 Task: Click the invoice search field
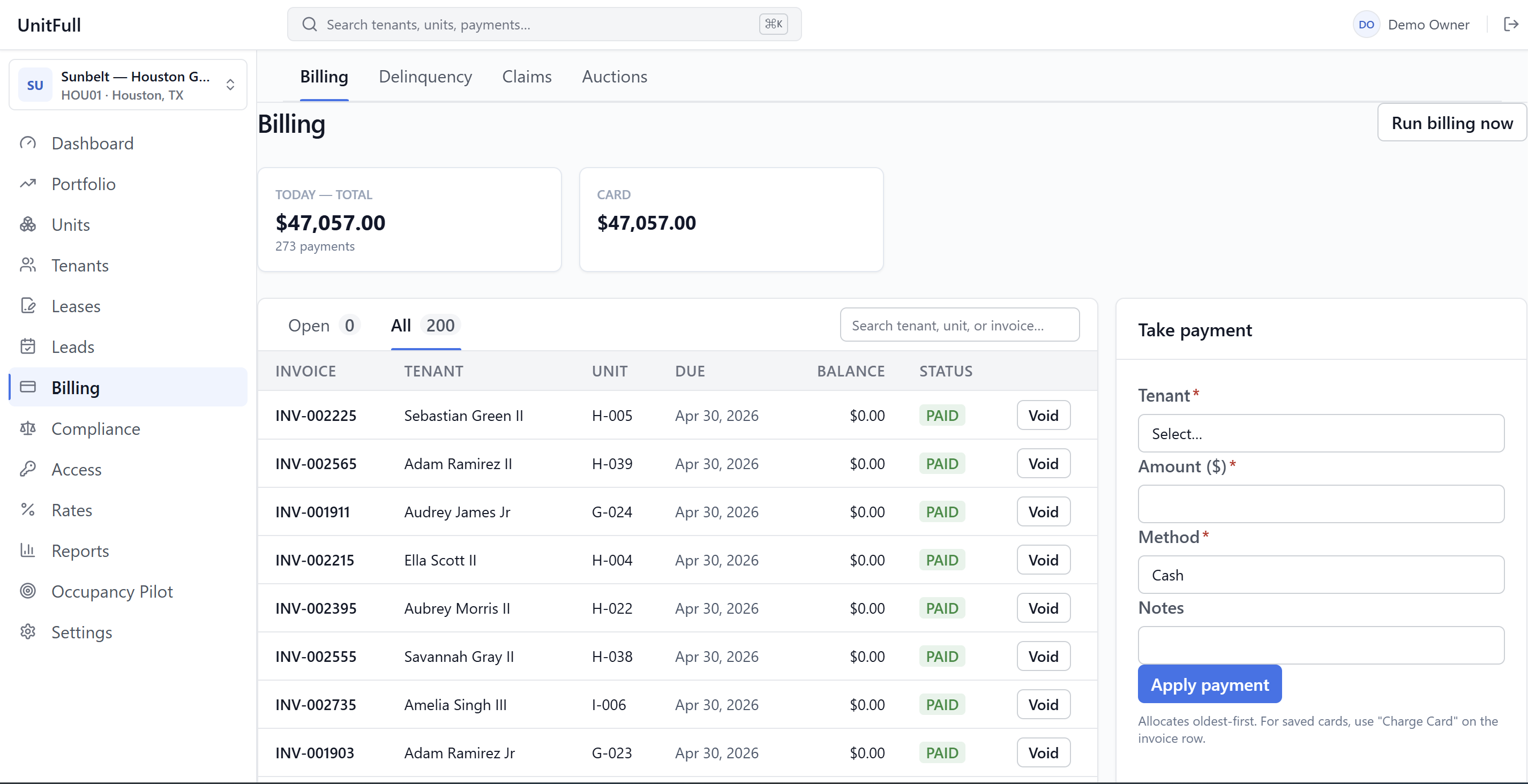959,325
